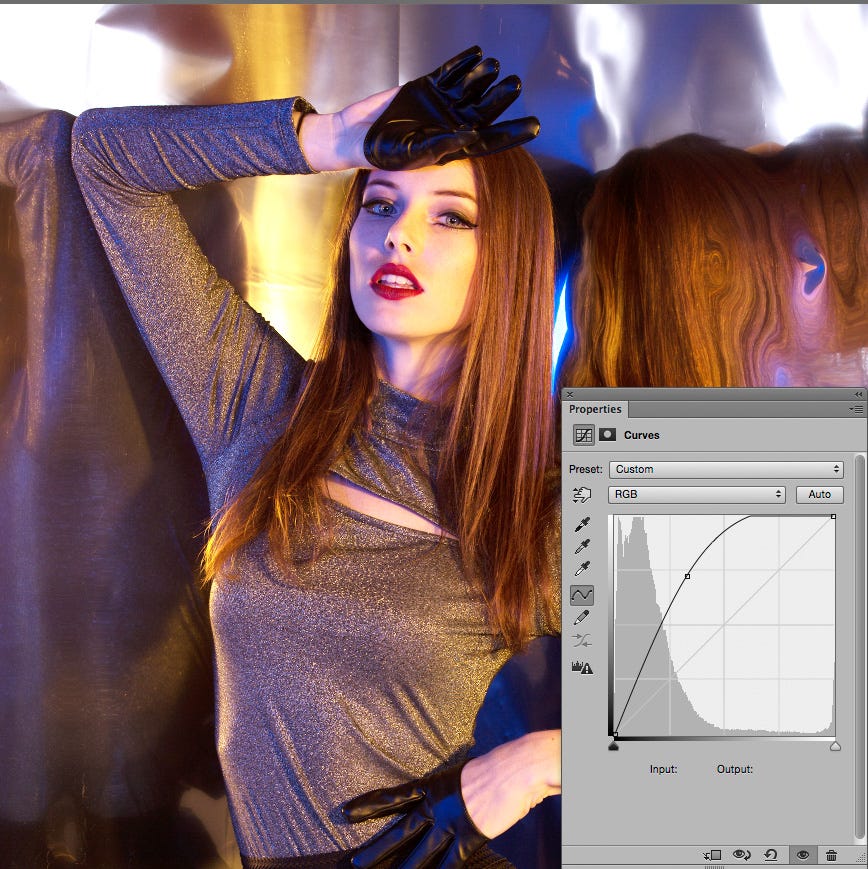Viewport: 868px width, 869px height.
Task: Choose draw curve pencil tool
Action: 582,617
